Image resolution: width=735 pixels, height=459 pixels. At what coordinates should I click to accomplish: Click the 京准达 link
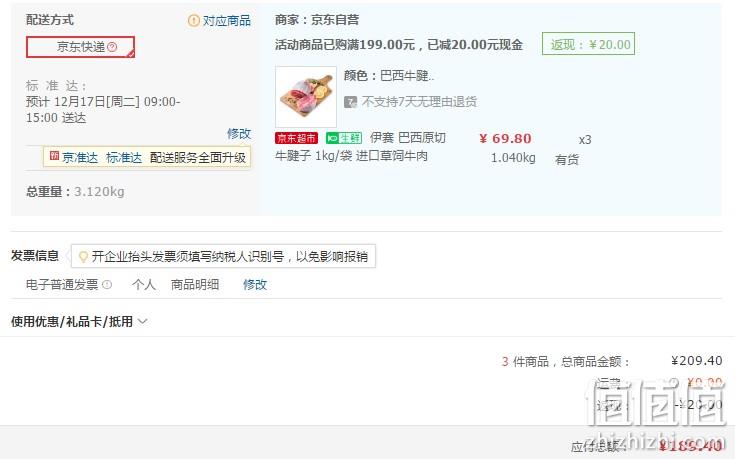(x=80, y=158)
